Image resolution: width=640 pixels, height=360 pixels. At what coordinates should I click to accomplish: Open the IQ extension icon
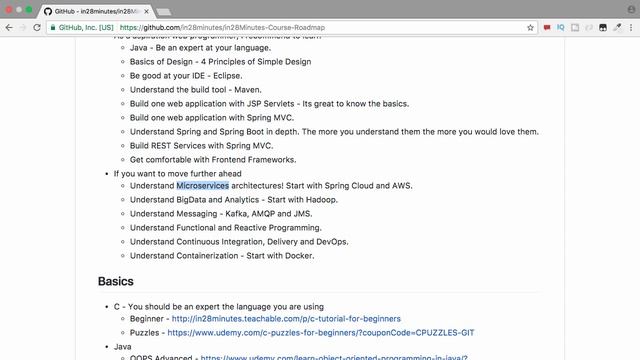(560, 27)
